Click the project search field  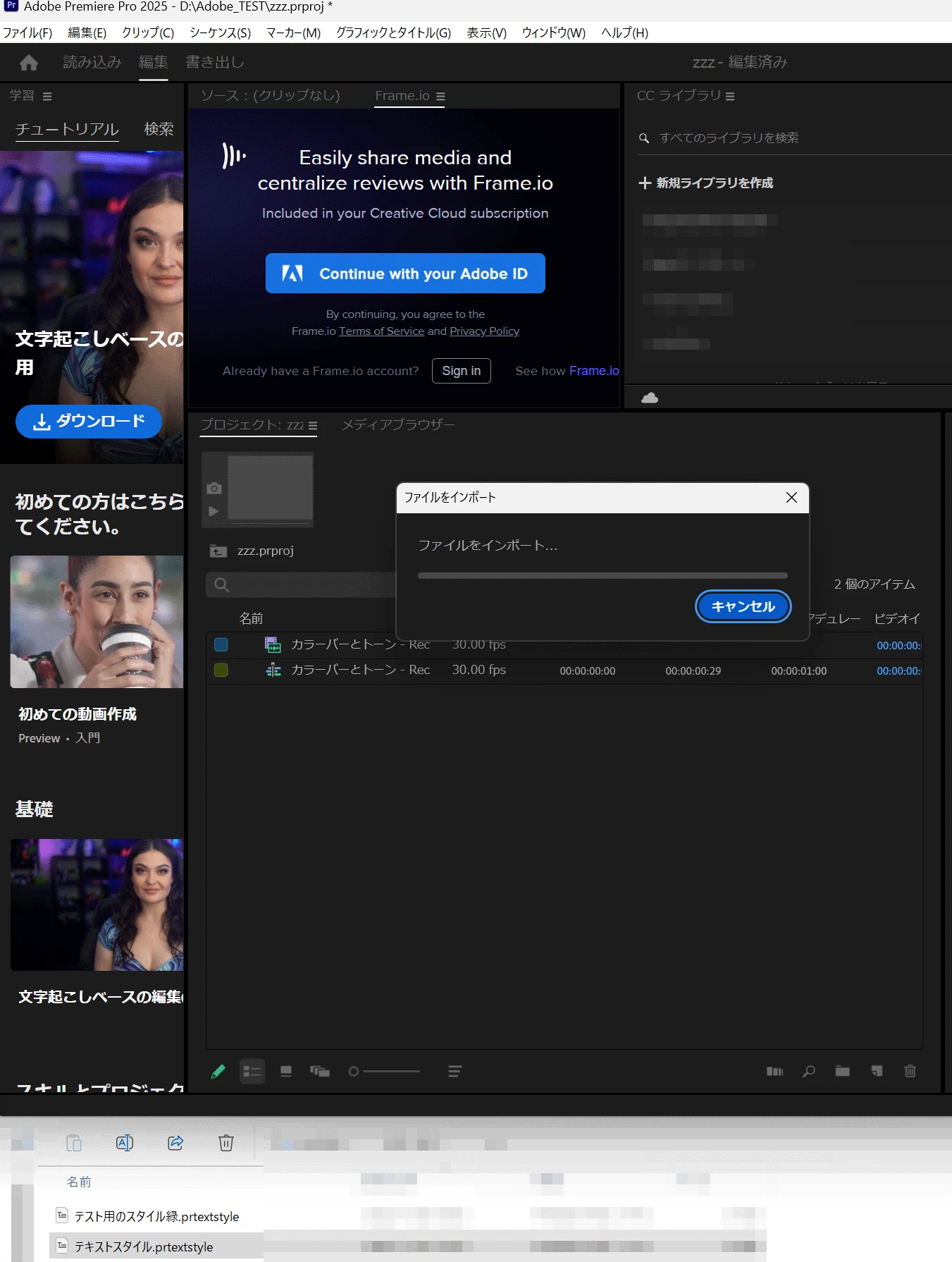tap(300, 585)
